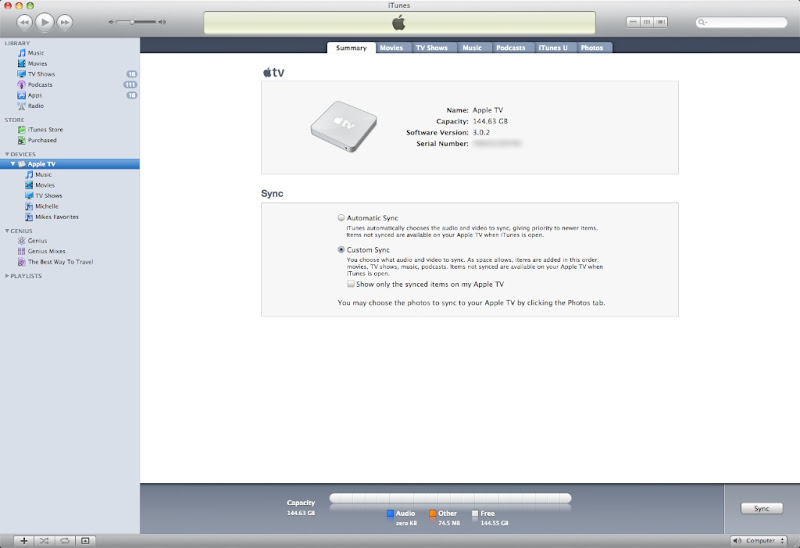The width and height of the screenshot is (800, 548).
Task: Click the orange Other color swatch
Action: pyautogui.click(x=433, y=513)
